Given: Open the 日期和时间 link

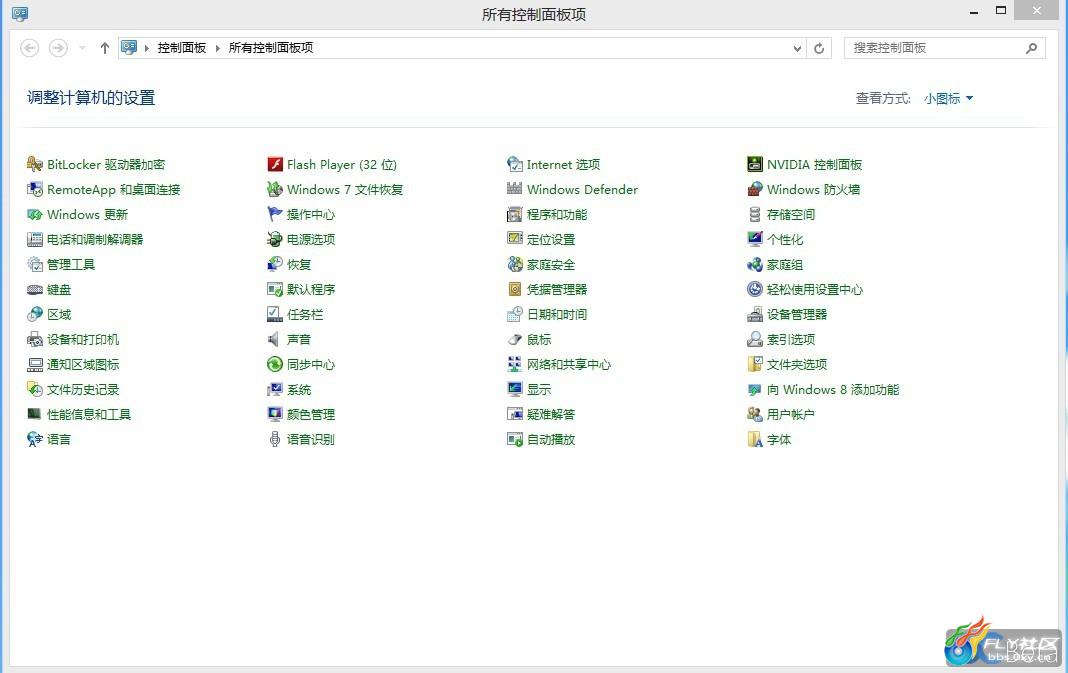Looking at the screenshot, I should tap(557, 314).
